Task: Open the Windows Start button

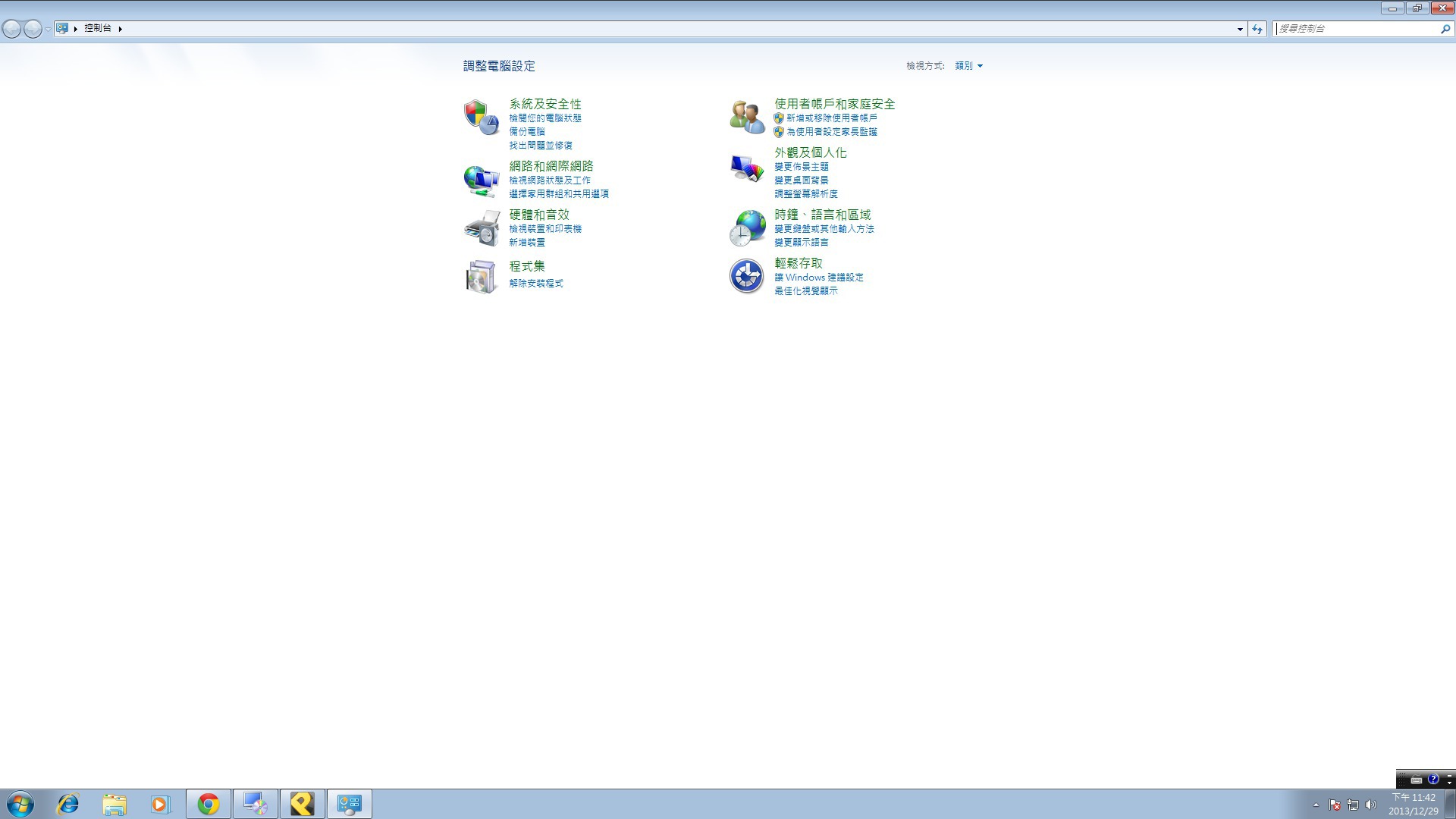Action: [x=20, y=804]
